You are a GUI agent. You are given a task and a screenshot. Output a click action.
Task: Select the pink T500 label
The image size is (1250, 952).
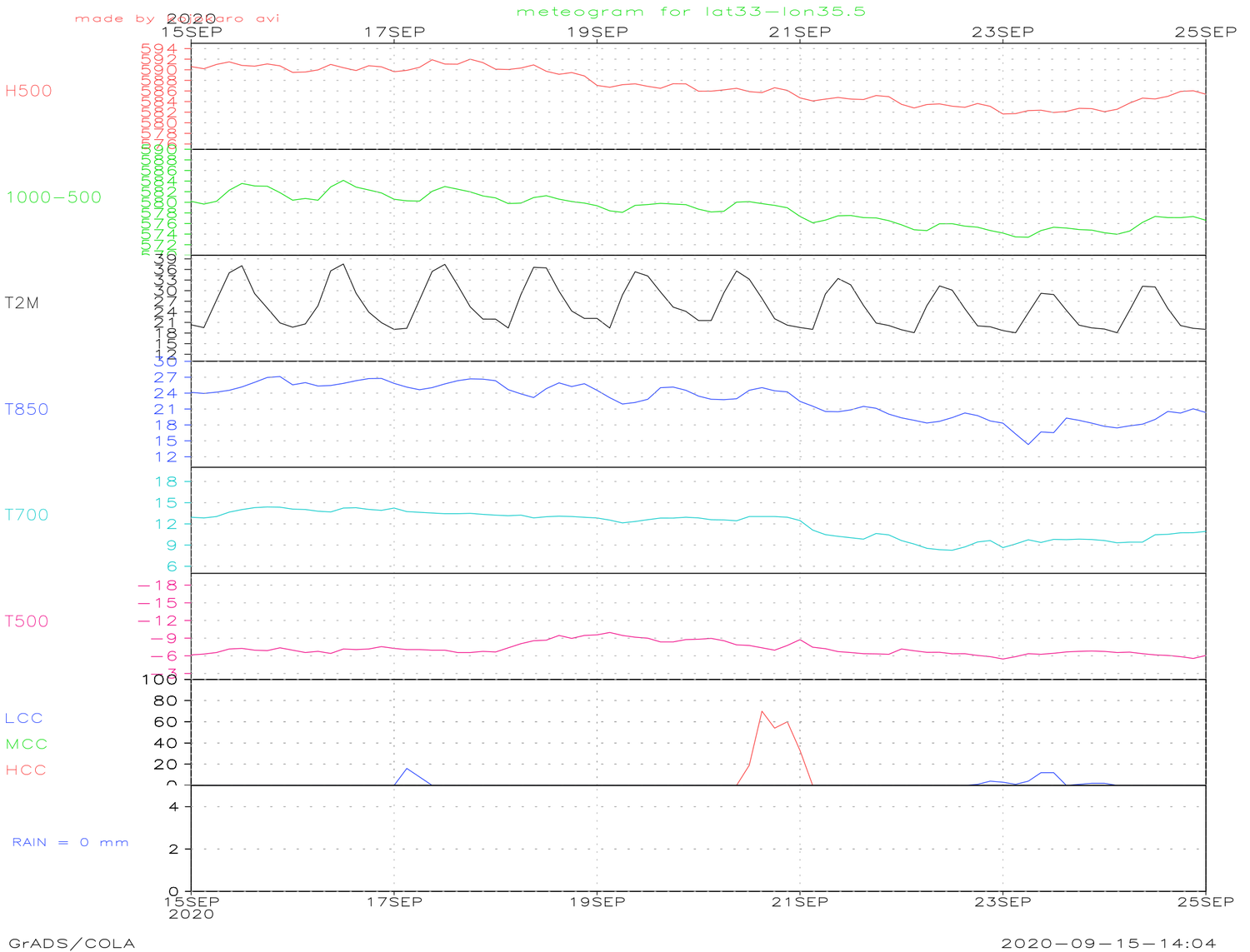click(27, 621)
